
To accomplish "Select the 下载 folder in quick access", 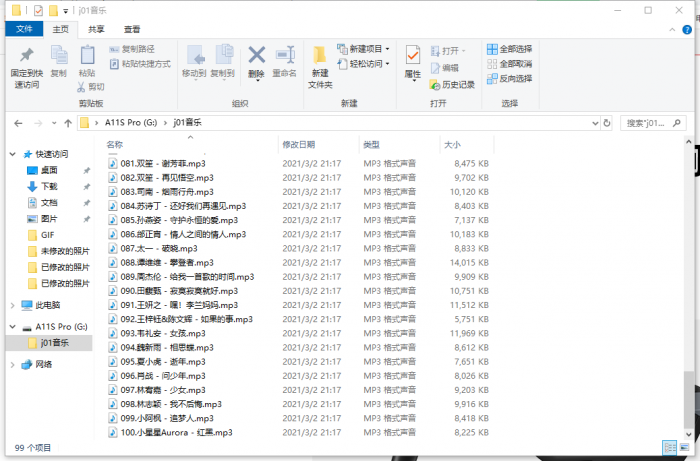I will (49, 186).
